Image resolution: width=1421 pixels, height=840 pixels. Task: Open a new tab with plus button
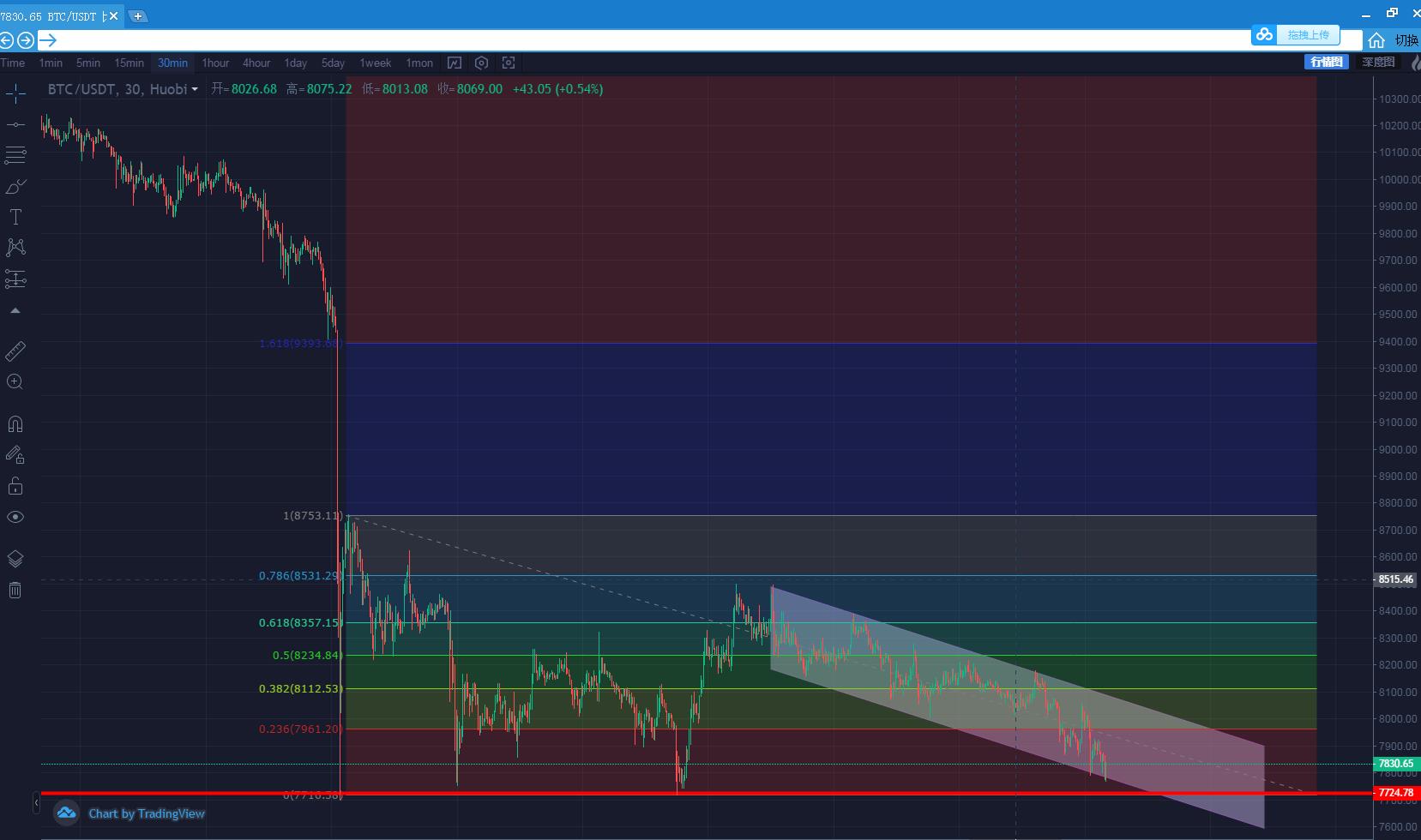(138, 16)
